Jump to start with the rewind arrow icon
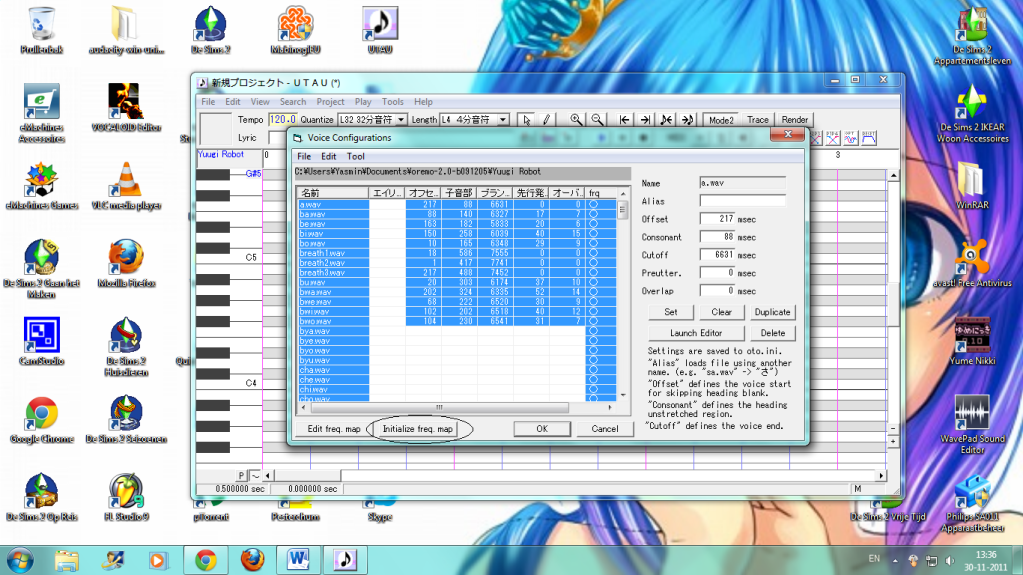 point(625,120)
